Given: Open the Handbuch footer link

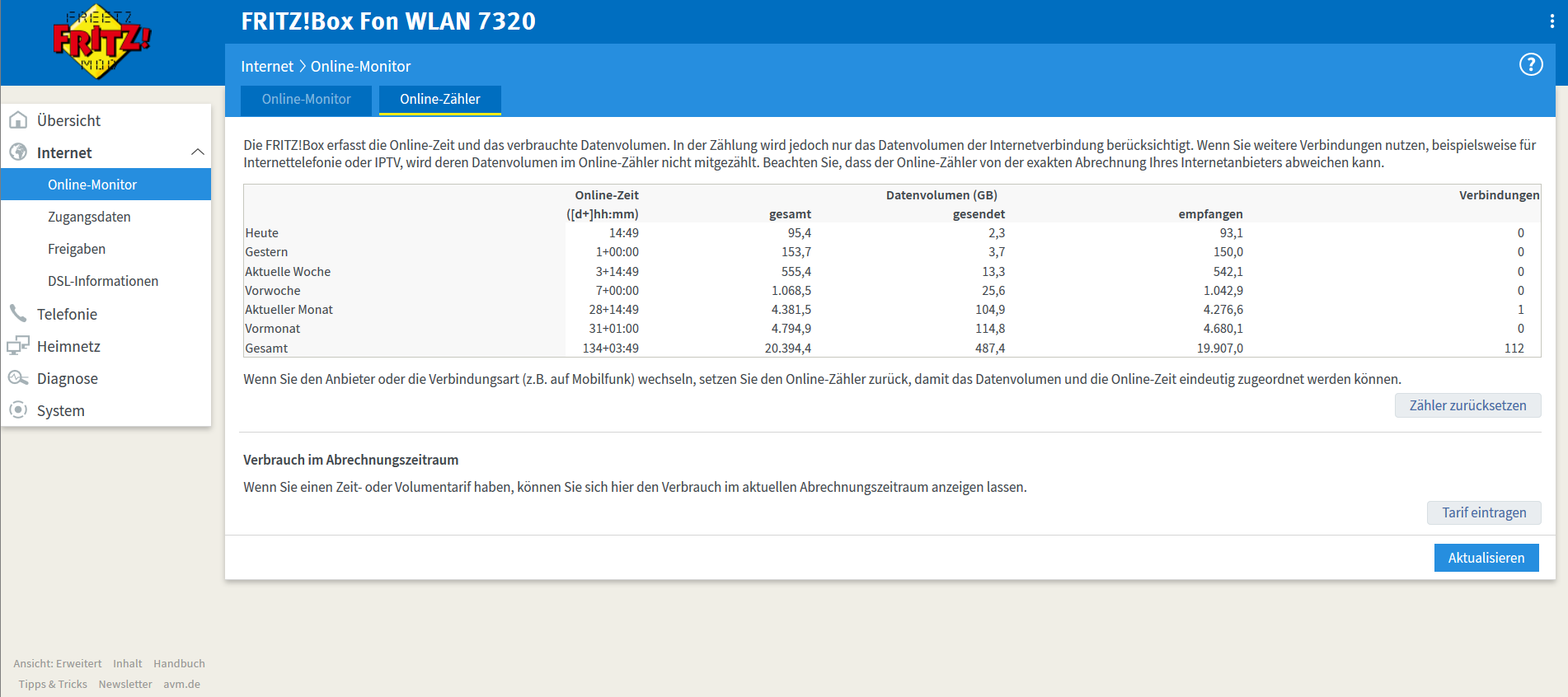Looking at the screenshot, I should (179, 663).
